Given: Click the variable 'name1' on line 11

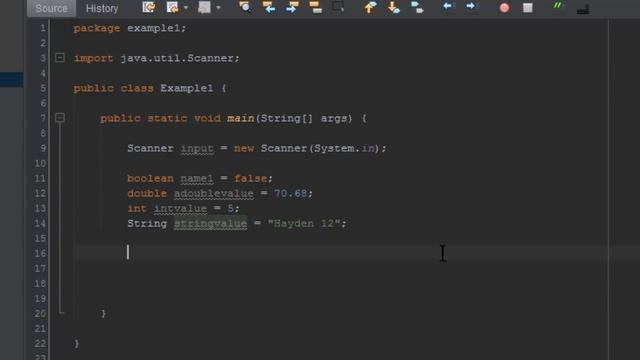Looking at the screenshot, I should pos(196,178).
